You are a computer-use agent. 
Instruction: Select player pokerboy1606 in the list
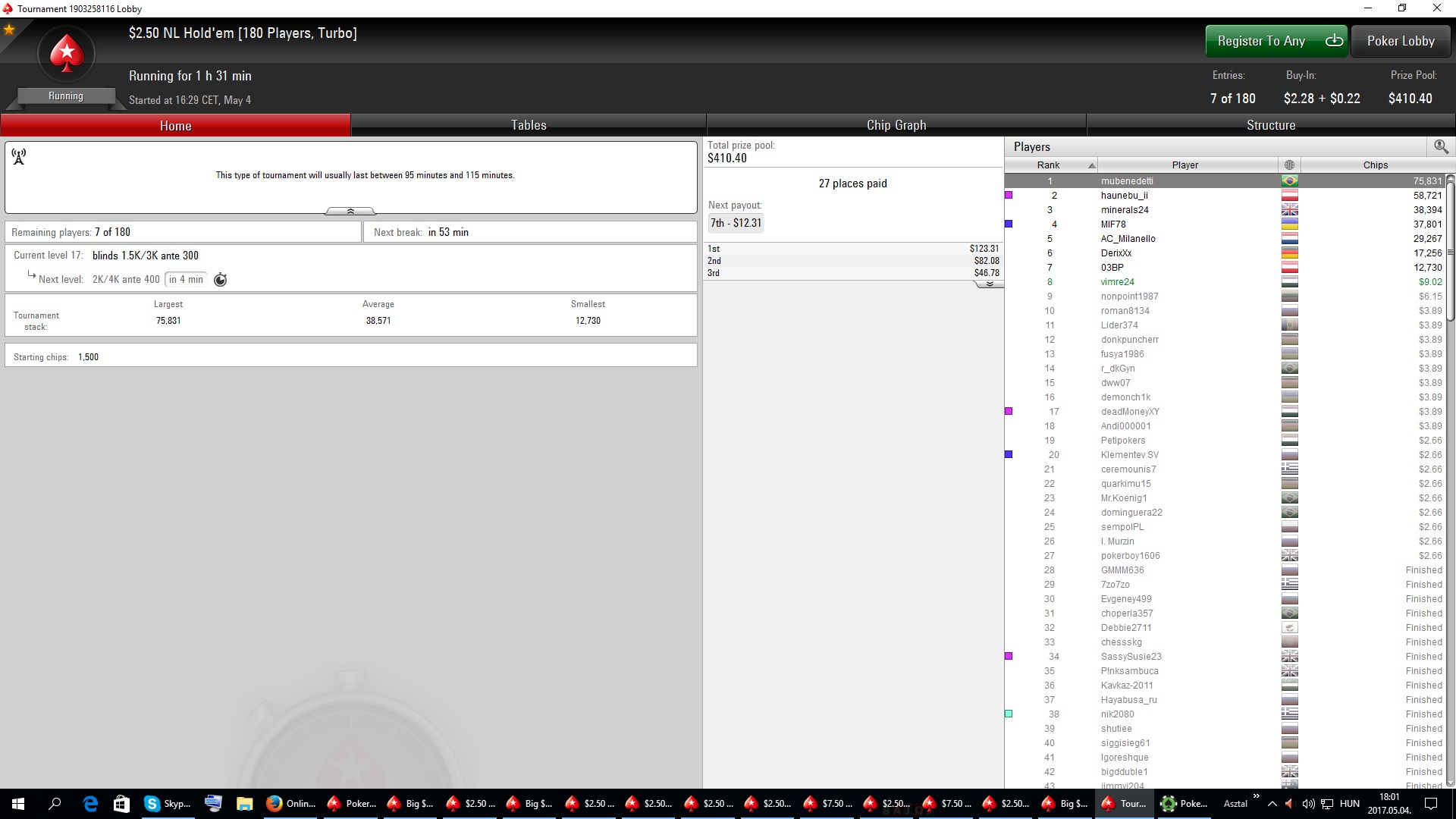(x=1225, y=556)
